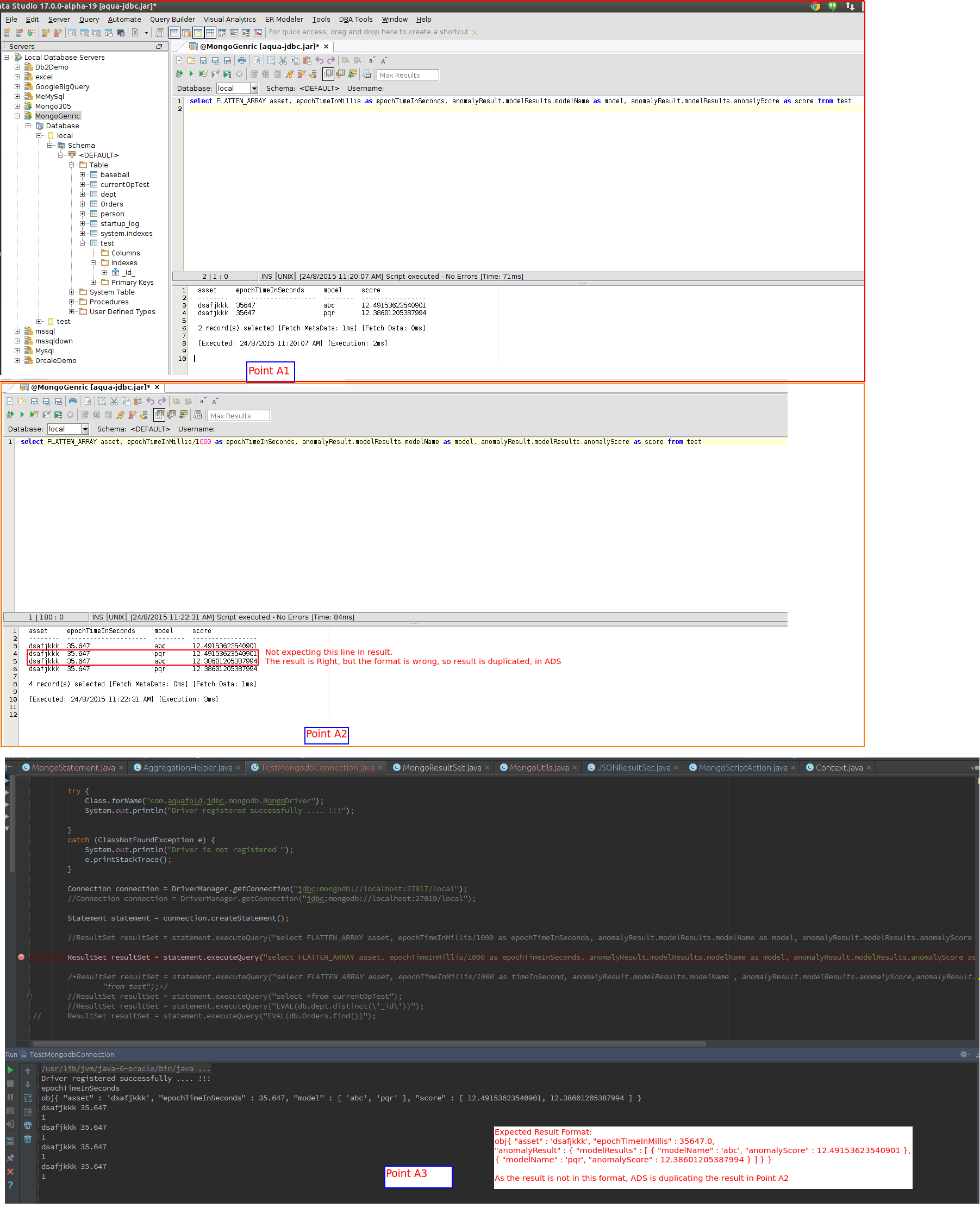Close the MongoStatement.java tab
Screen dimensions: 980x1208
[121, 768]
